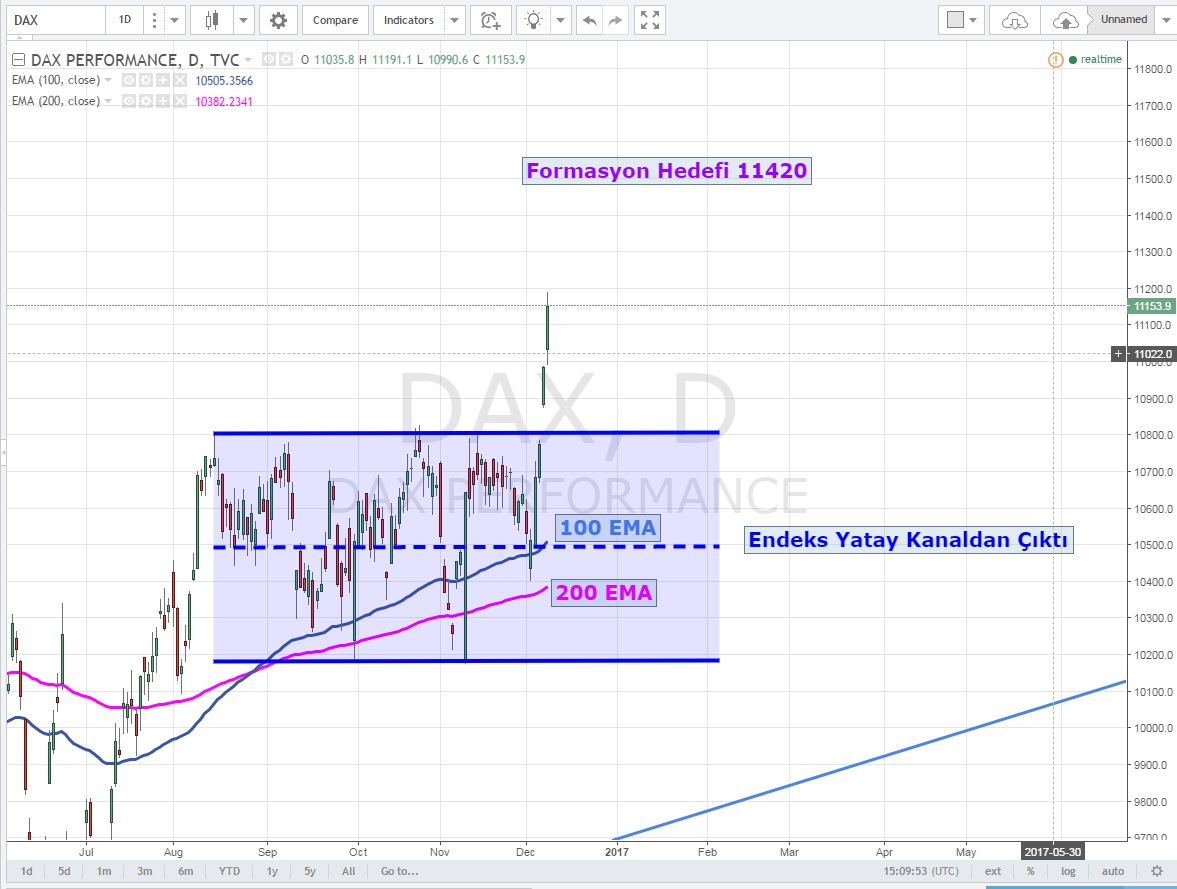Click the redo arrow
1177x889 pixels.
615,20
